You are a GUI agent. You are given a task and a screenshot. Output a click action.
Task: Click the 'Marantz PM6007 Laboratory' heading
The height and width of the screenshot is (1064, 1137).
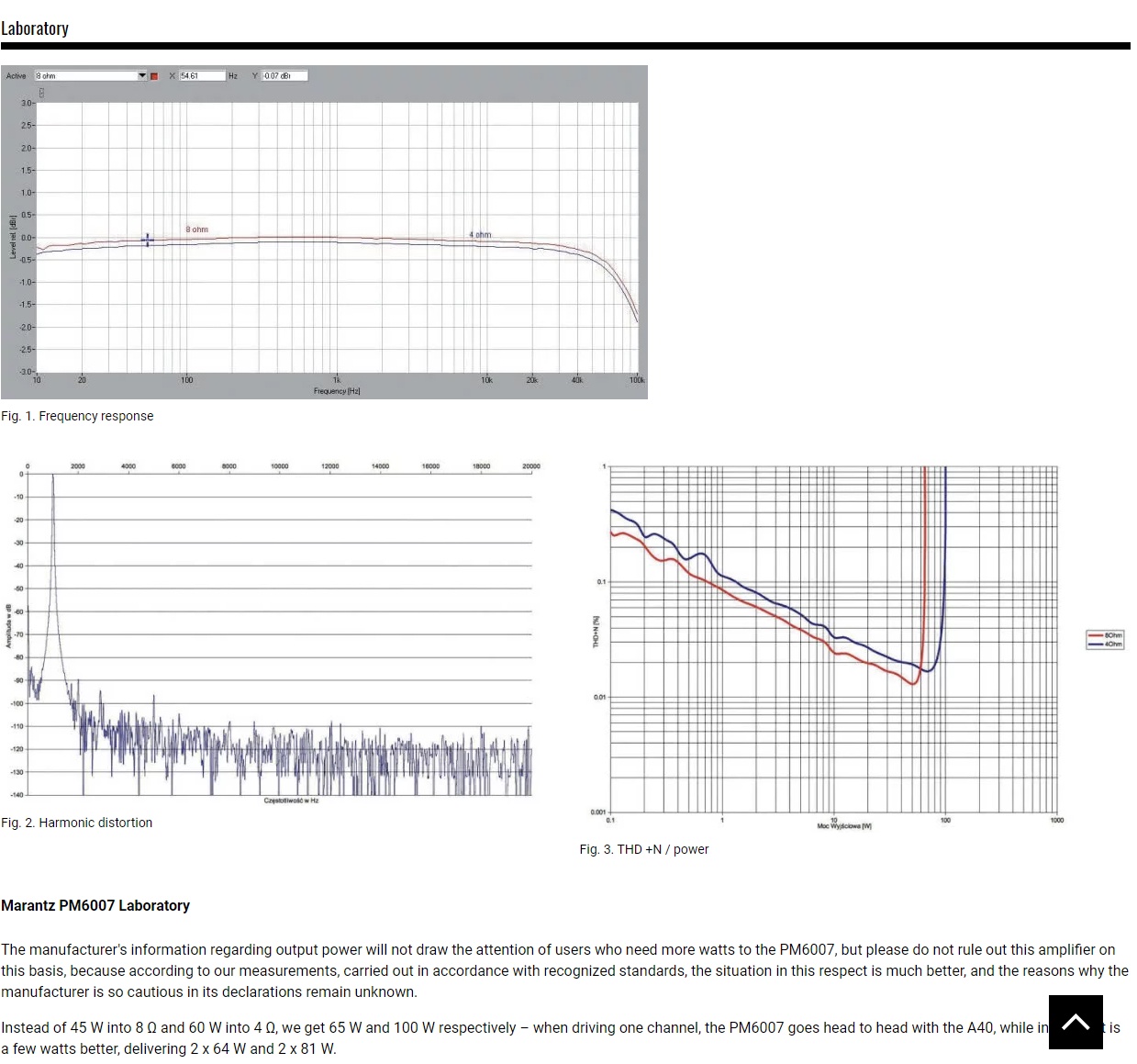(95, 905)
